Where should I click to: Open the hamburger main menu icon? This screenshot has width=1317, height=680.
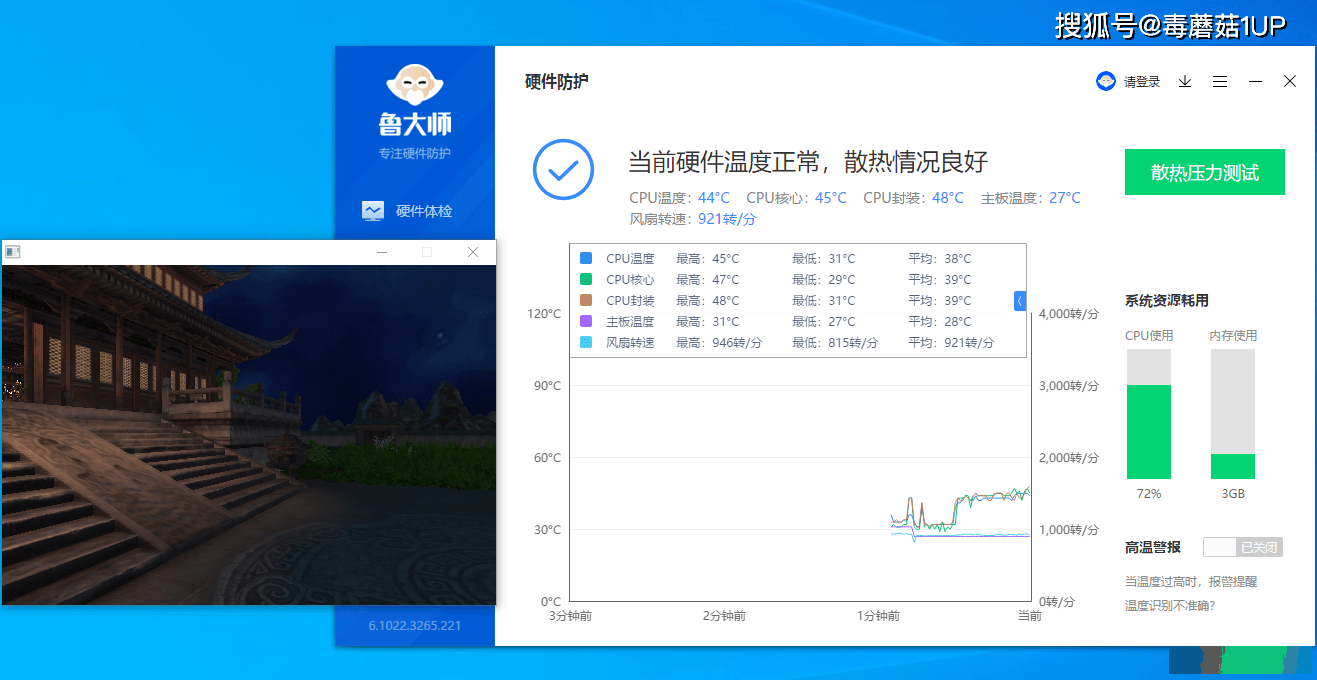[x=1220, y=82]
